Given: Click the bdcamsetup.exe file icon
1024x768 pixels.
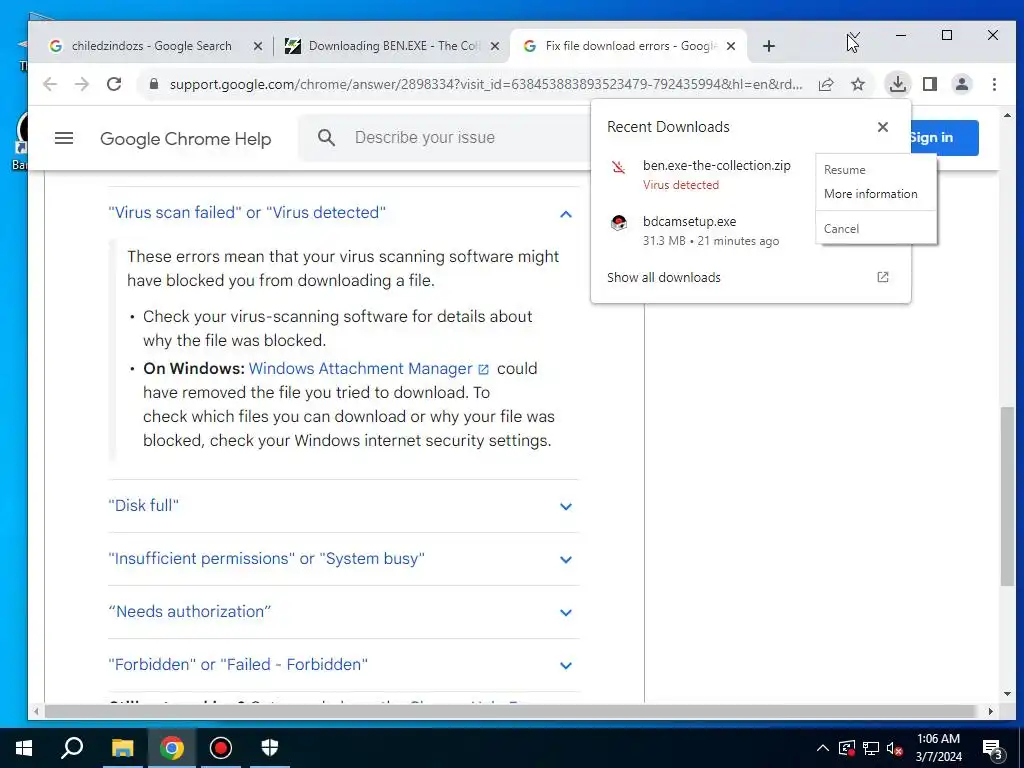Looking at the screenshot, I should pos(618,223).
